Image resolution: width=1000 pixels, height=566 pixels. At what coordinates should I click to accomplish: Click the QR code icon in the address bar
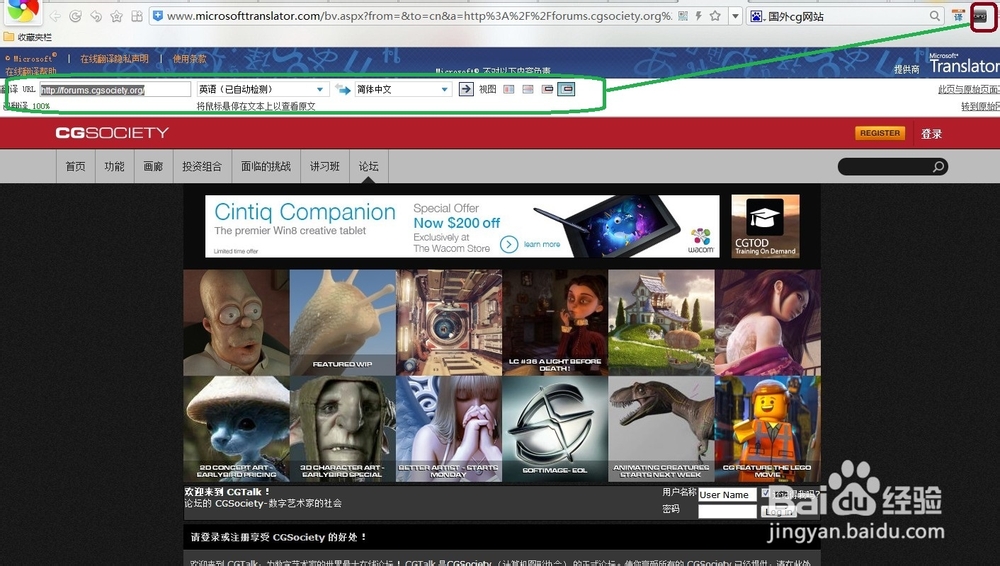click(x=683, y=15)
